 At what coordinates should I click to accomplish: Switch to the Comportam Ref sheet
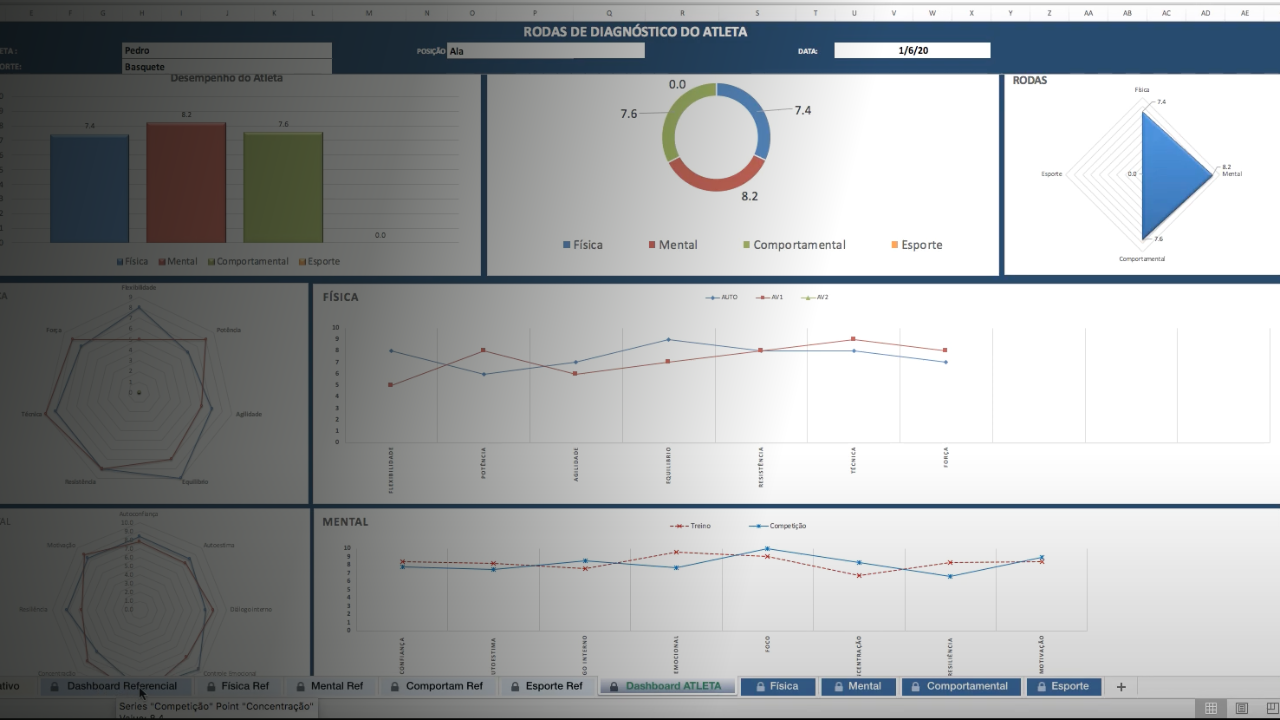coord(444,686)
